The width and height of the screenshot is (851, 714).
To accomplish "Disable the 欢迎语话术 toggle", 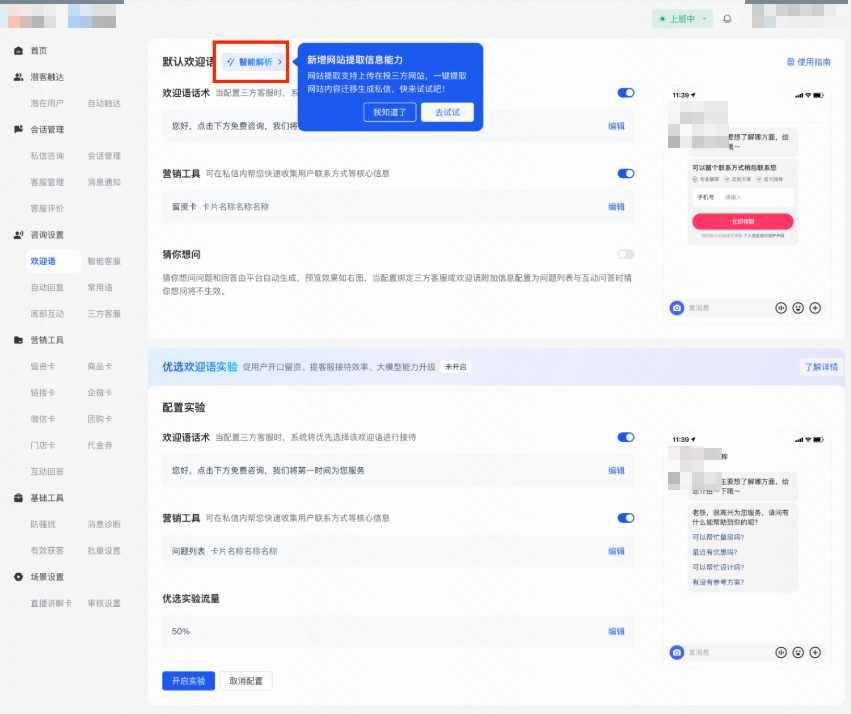I will coord(626,92).
